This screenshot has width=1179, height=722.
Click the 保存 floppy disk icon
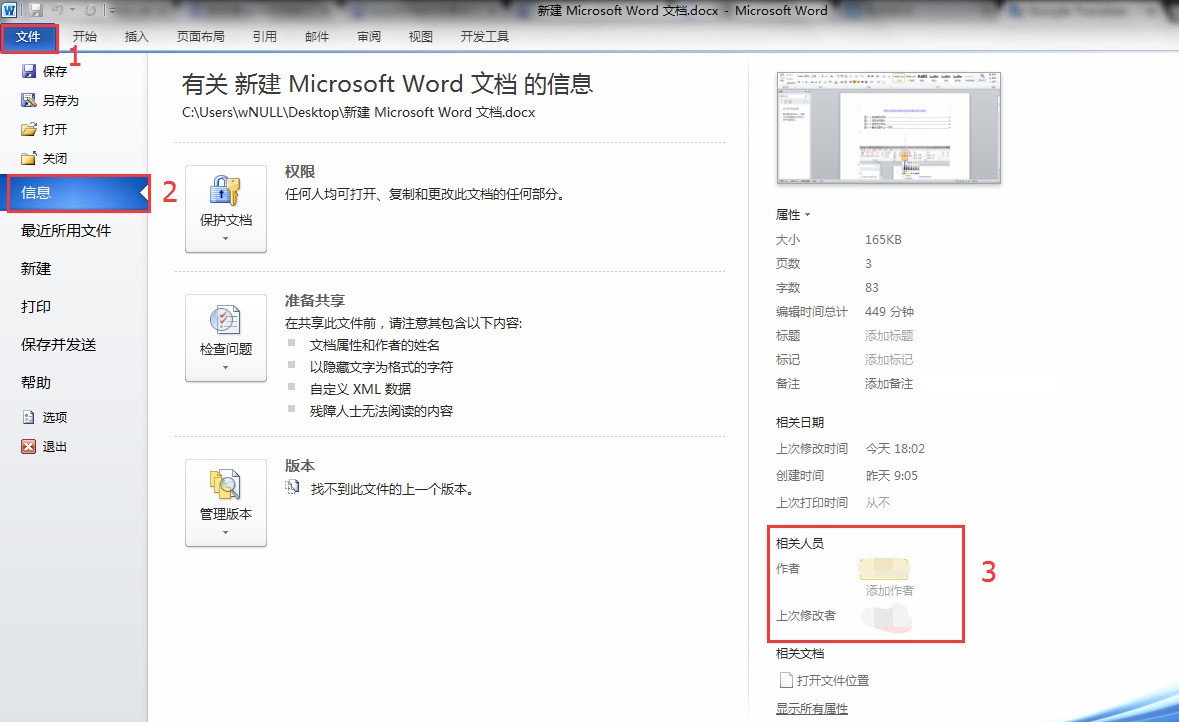click(29, 71)
